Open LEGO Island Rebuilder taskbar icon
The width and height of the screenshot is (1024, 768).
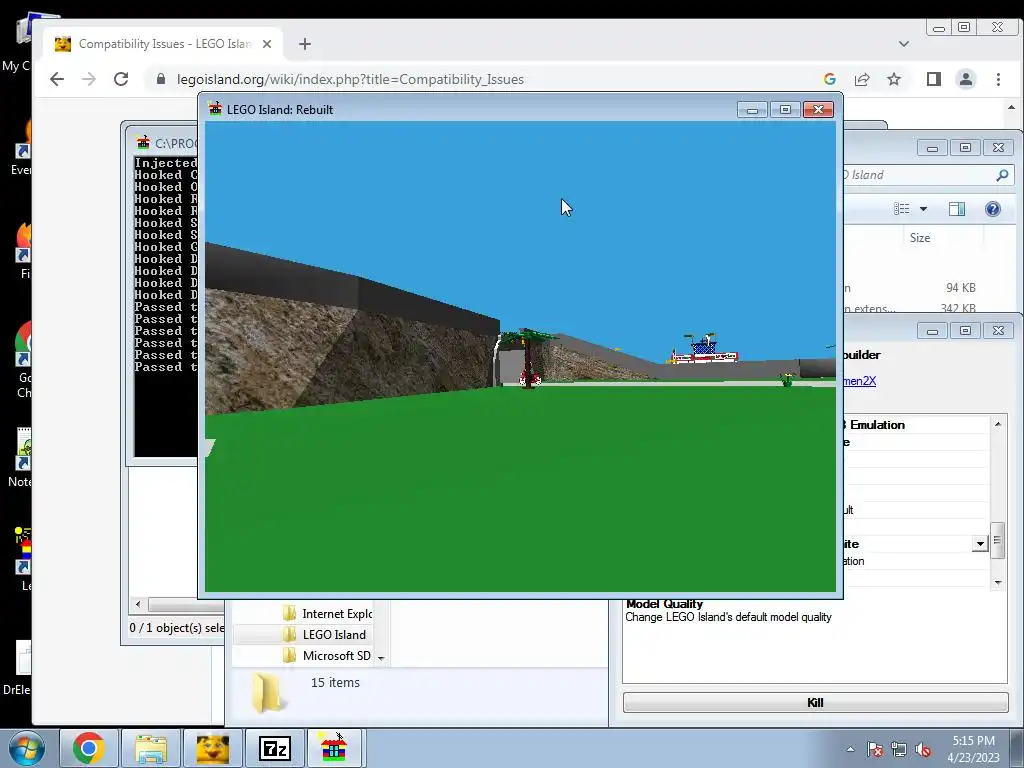334,748
